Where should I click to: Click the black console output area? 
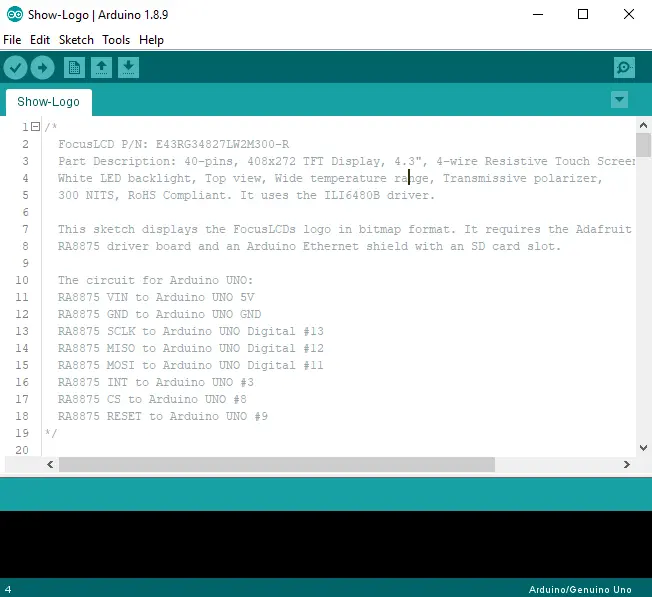(x=326, y=544)
